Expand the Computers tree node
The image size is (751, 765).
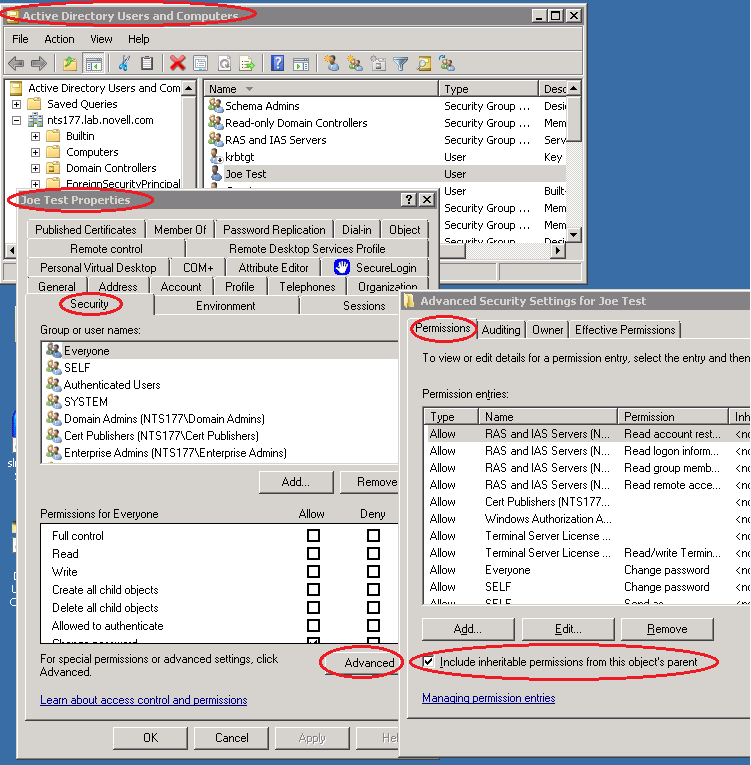coord(35,152)
